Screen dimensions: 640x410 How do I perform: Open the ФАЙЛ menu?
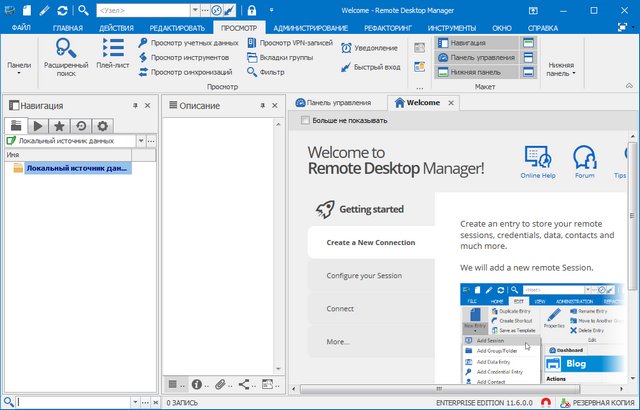click(x=21, y=28)
